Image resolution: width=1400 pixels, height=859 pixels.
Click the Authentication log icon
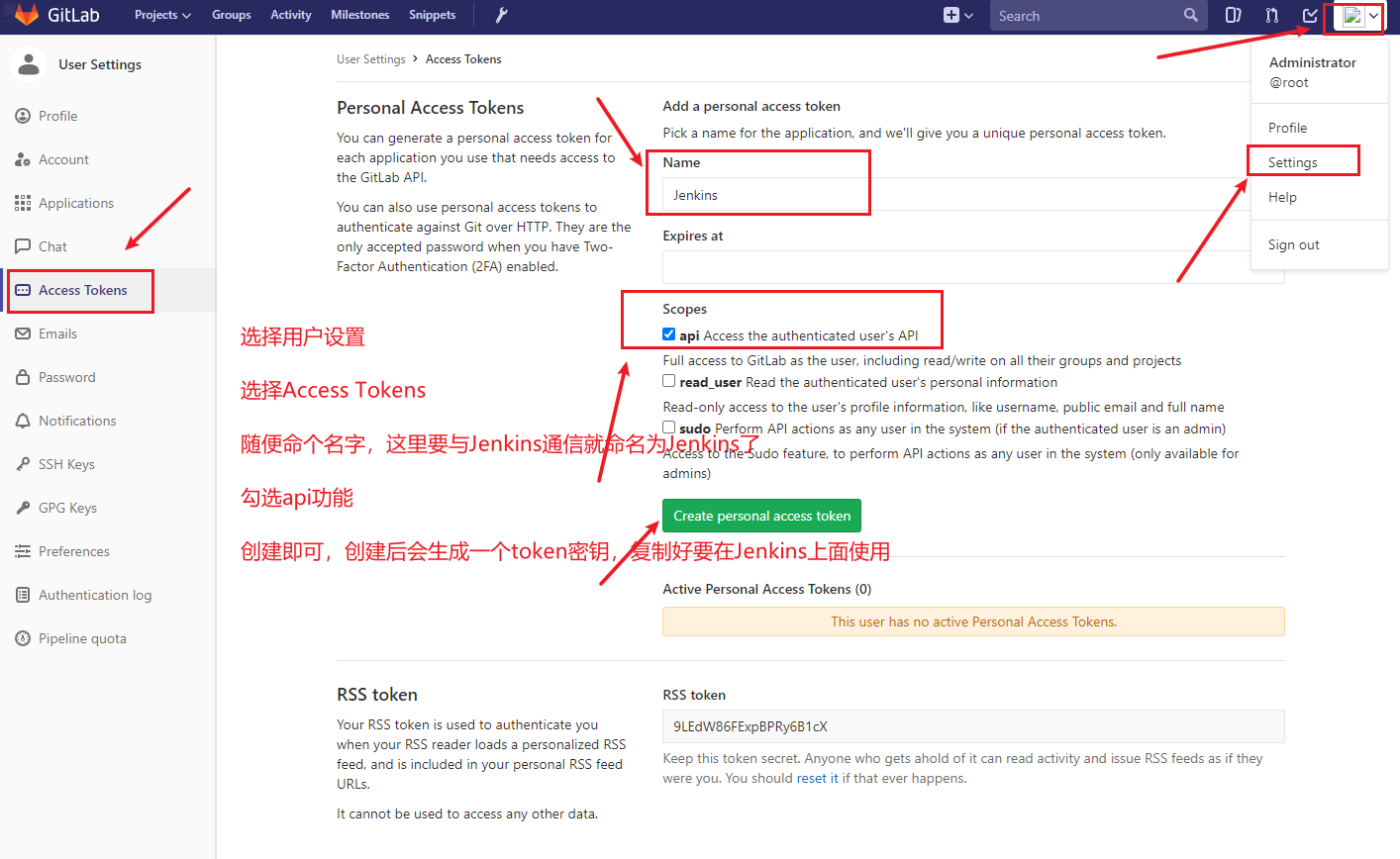(23, 595)
